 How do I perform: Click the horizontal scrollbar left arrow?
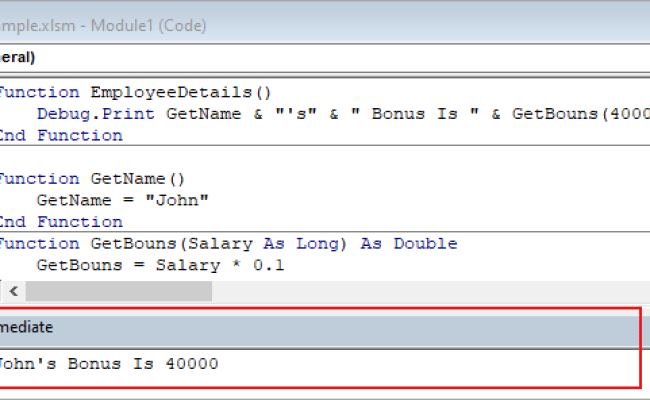14,291
